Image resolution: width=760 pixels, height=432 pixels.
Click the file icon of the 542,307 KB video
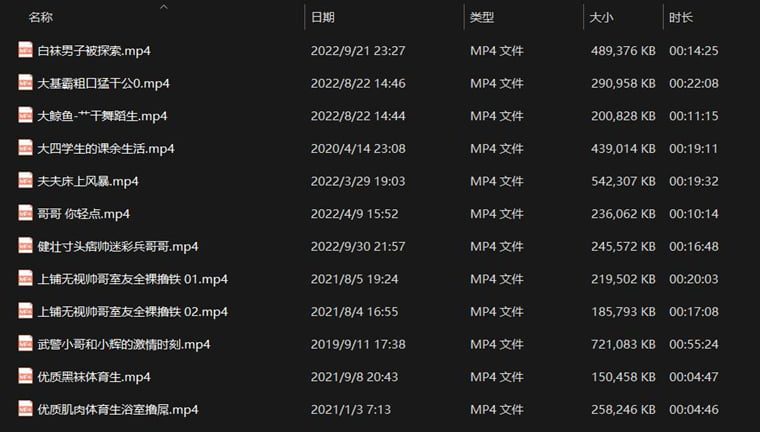pyautogui.click(x=25, y=180)
